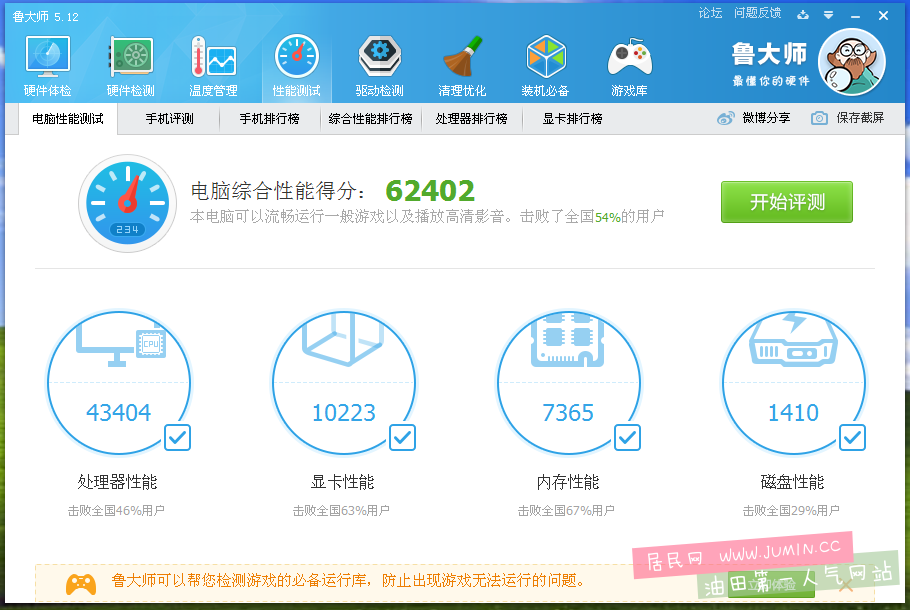910x610 pixels.
Task: Uncheck the 磁盘性能 test checkbox
Action: tap(853, 438)
